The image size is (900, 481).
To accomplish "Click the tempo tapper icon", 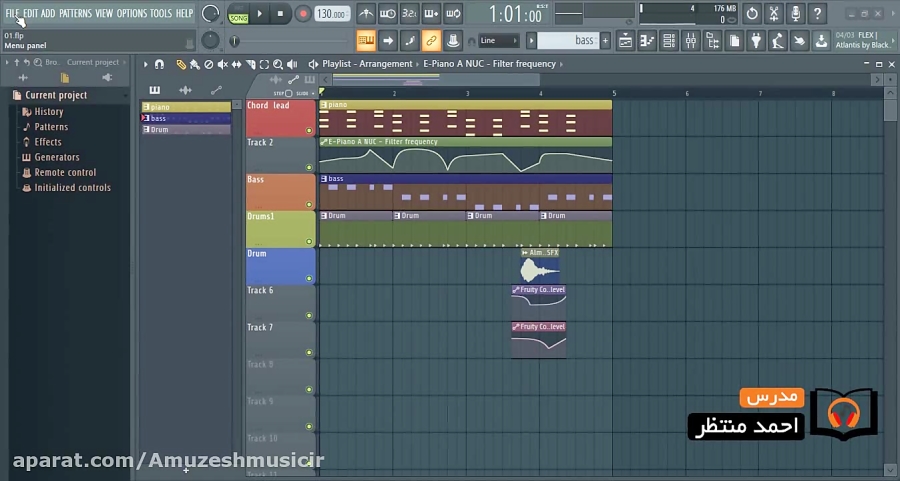I will [x=778, y=41].
